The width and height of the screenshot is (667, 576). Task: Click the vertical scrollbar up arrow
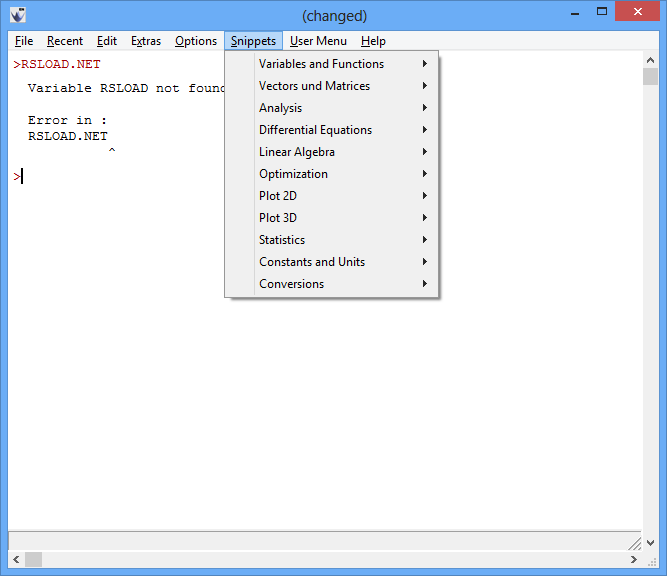point(650,60)
